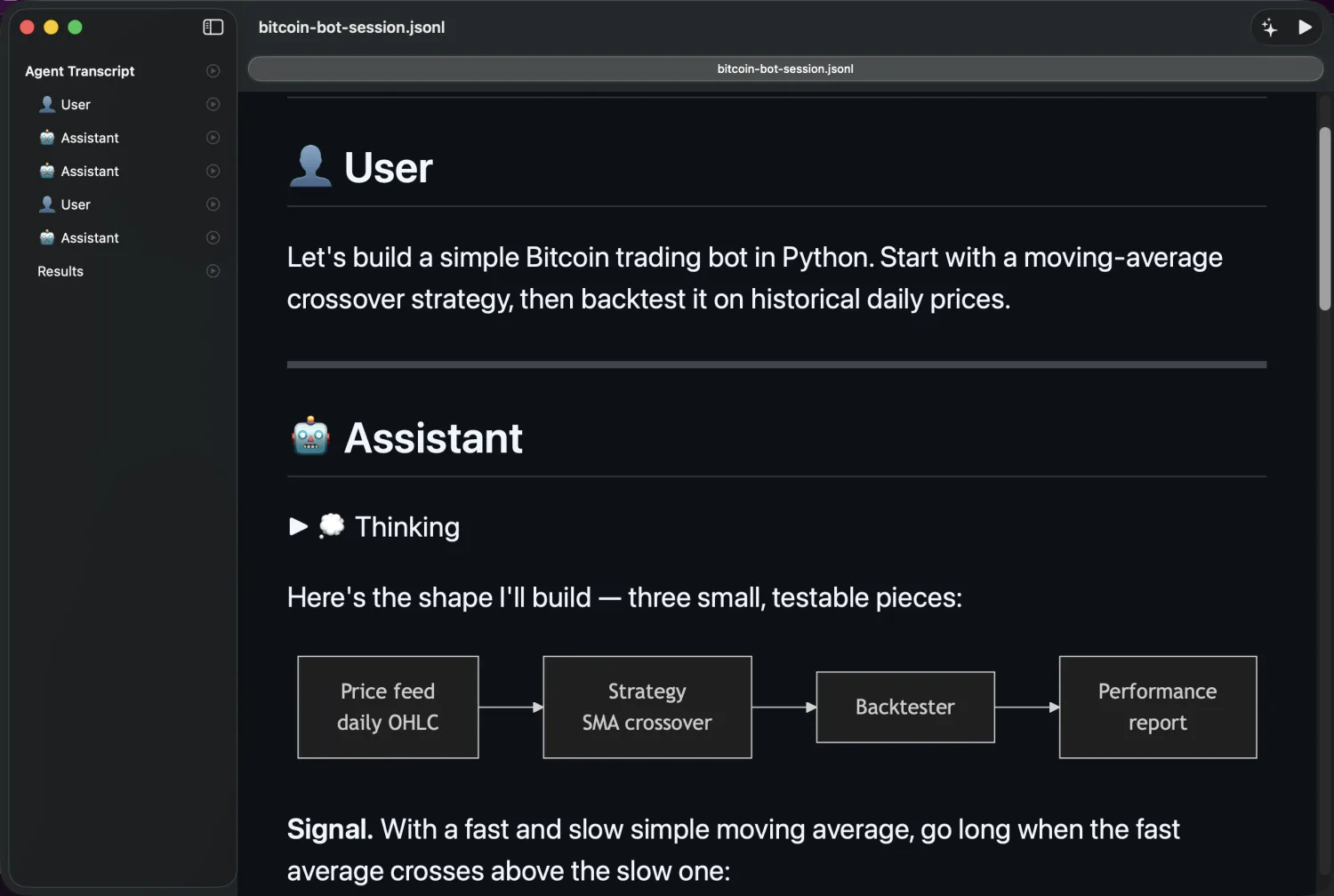Click the play circle beside second User entry
This screenshot has width=1334, height=896.
pyautogui.click(x=213, y=204)
